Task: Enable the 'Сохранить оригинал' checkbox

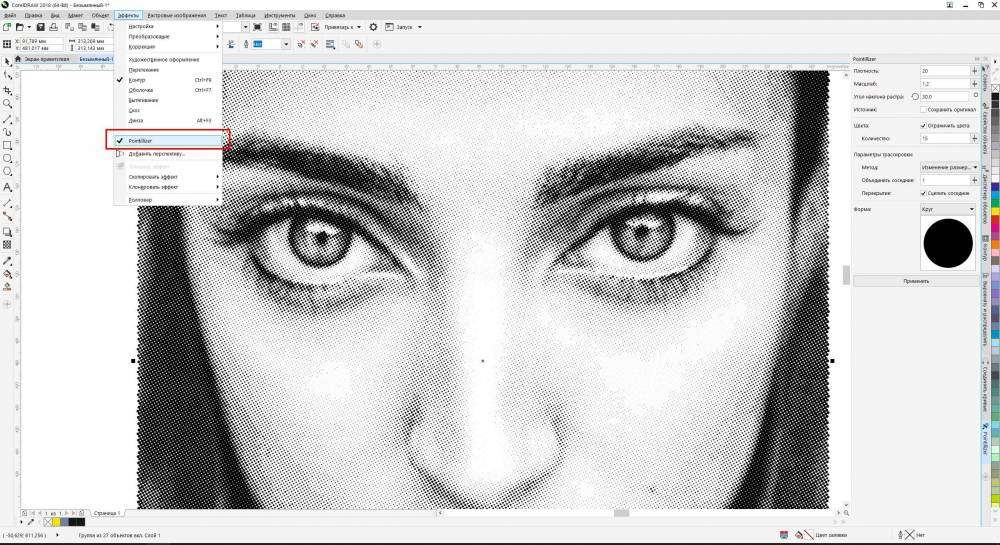Action: (x=923, y=109)
